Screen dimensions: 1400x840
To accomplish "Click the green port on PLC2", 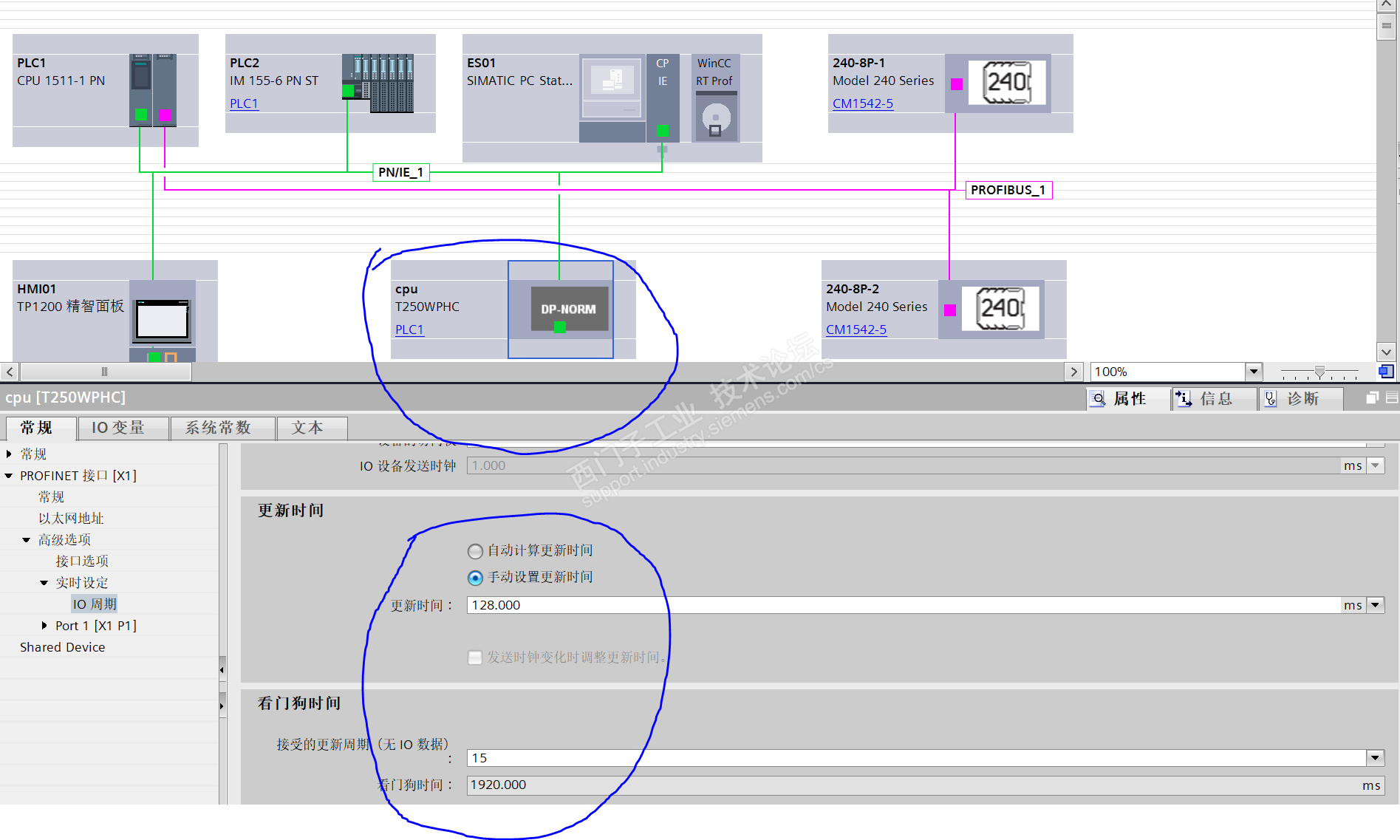I will (x=348, y=91).
